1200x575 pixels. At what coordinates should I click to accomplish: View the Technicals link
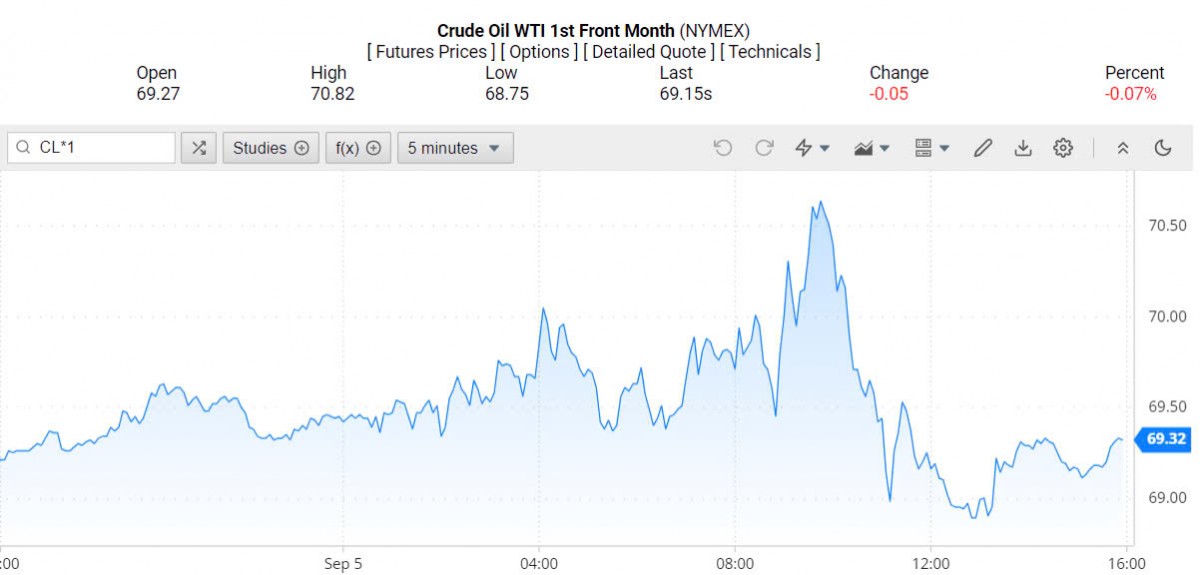click(770, 51)
